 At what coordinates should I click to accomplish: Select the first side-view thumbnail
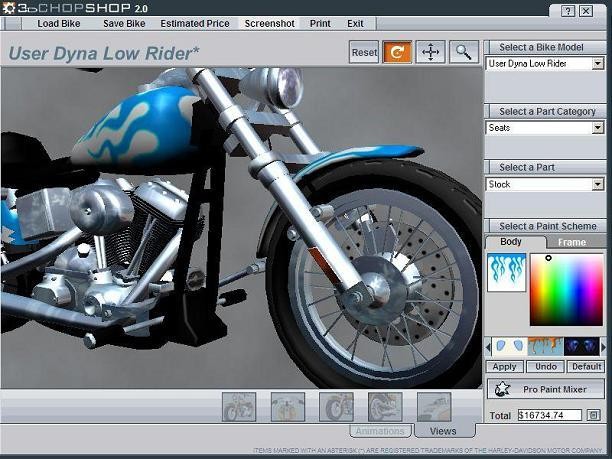239,407
